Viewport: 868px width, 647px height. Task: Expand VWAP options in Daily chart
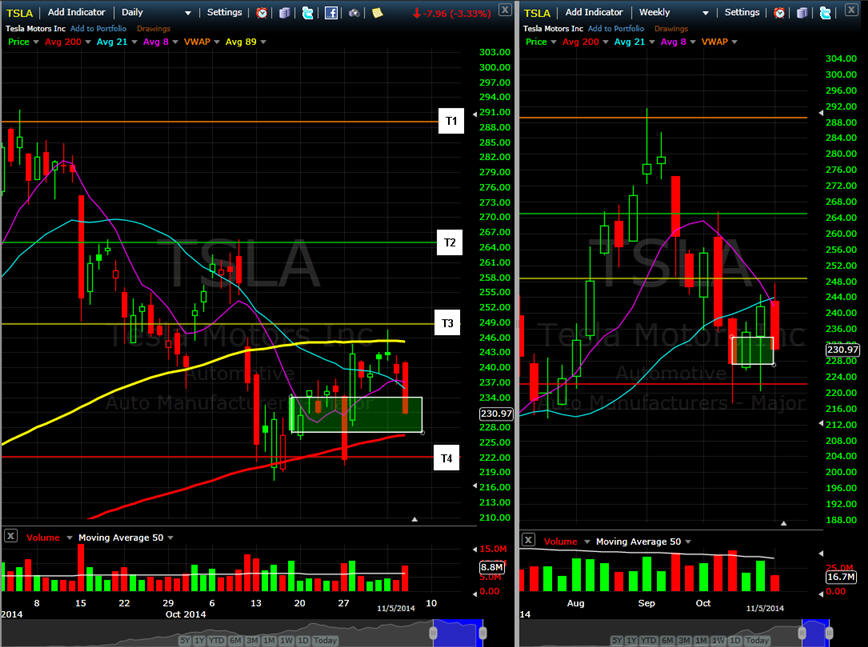click(x=216, y=42)
